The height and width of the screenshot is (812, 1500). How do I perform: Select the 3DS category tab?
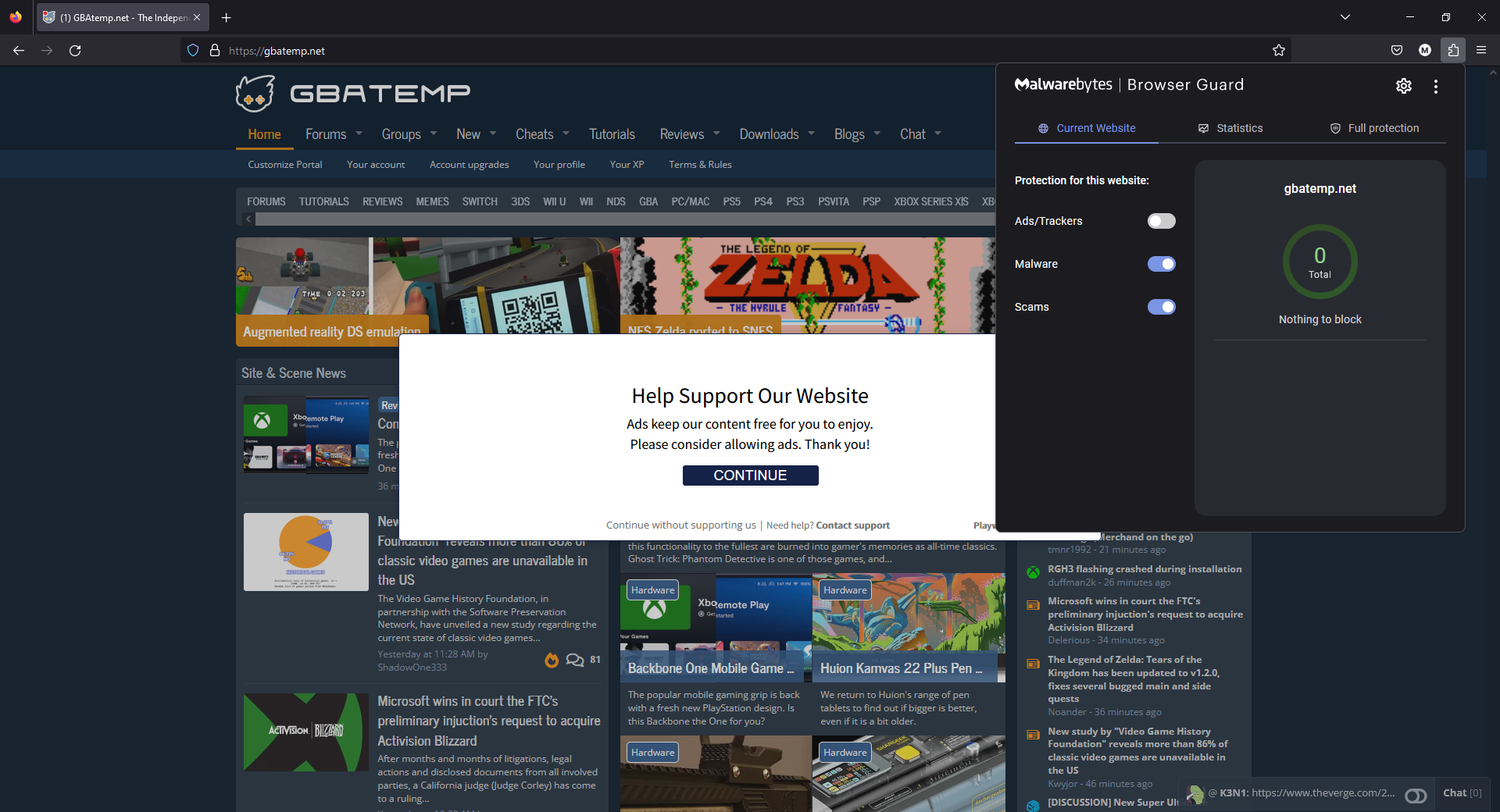pos(520,201)
